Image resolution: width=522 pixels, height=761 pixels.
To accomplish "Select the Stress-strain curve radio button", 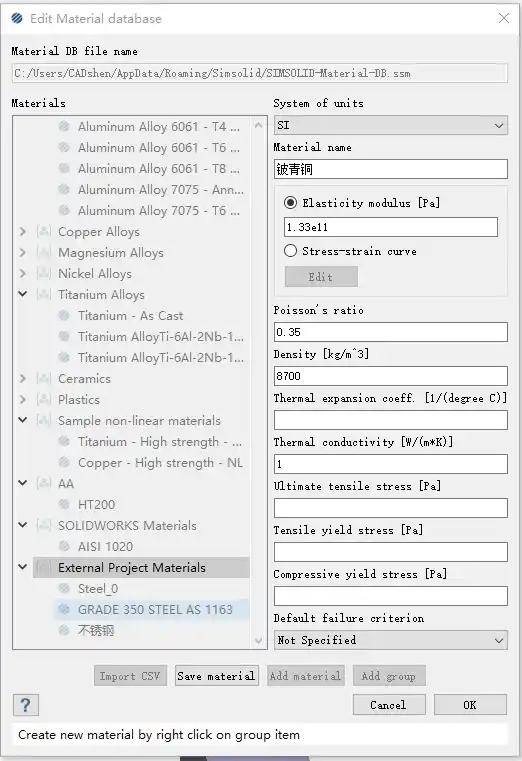I will point(290,251).
